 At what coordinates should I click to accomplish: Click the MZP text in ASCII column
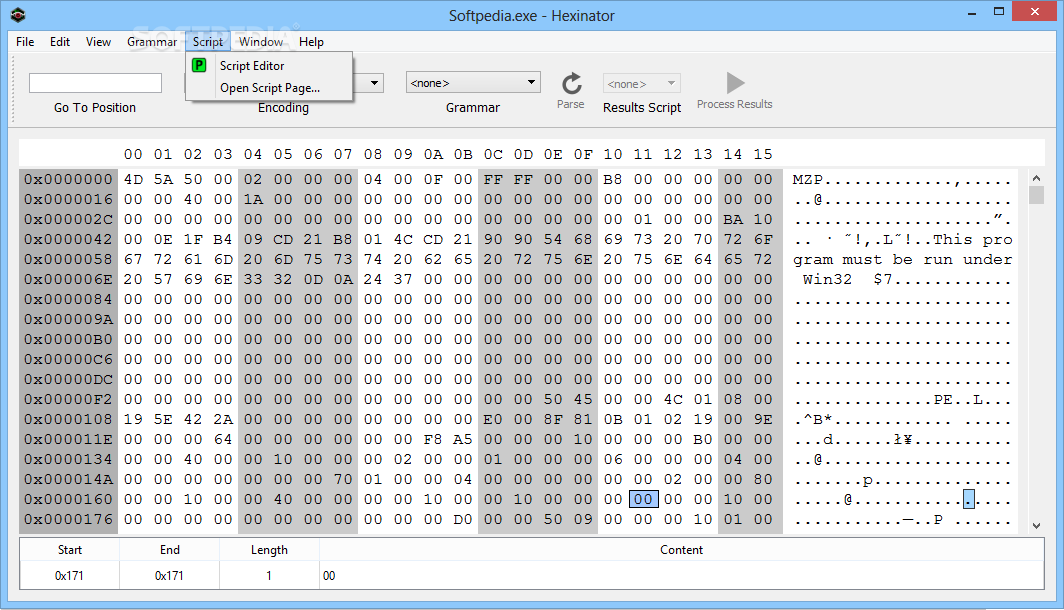click(808, 180)
